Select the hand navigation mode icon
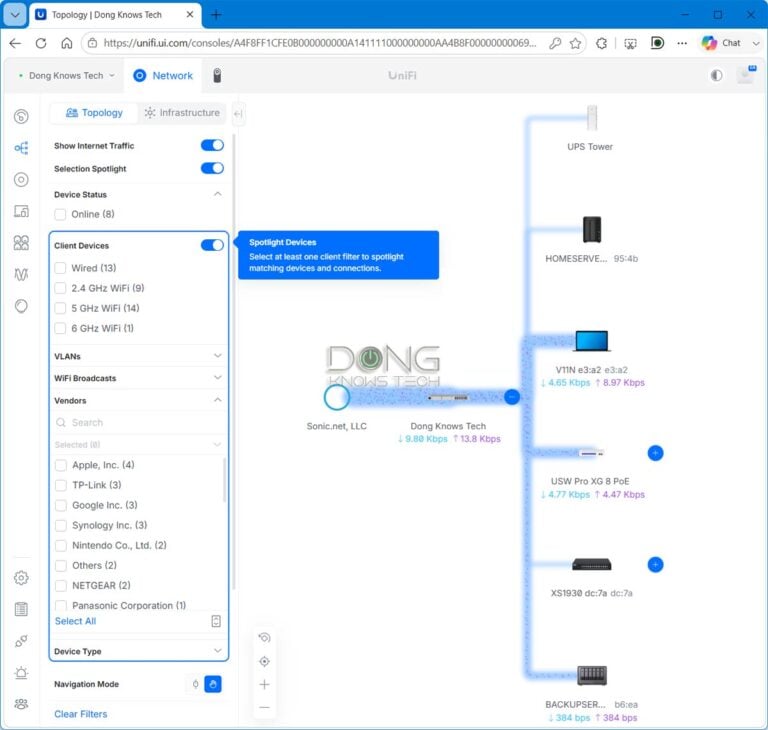This screenshot has width=768, height=730. [x=213, y=684]
